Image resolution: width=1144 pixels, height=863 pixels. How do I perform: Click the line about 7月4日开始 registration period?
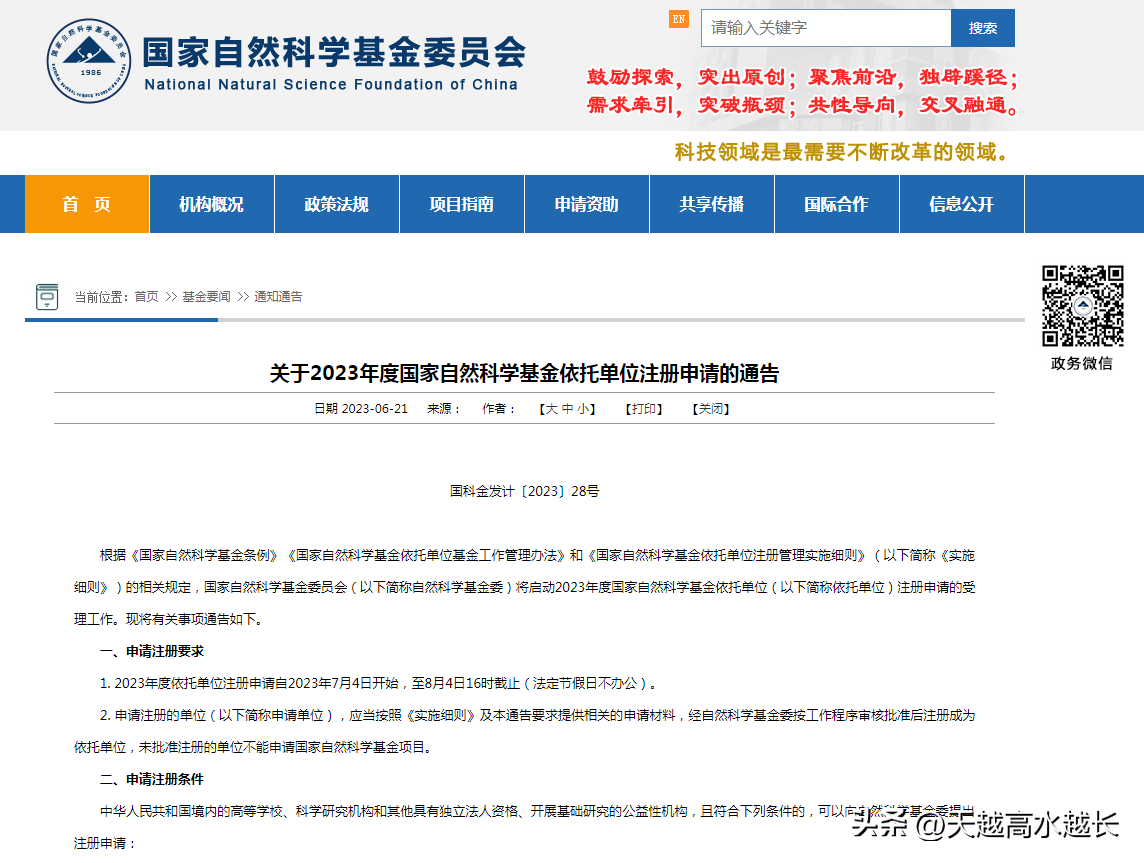click(379, 683)
